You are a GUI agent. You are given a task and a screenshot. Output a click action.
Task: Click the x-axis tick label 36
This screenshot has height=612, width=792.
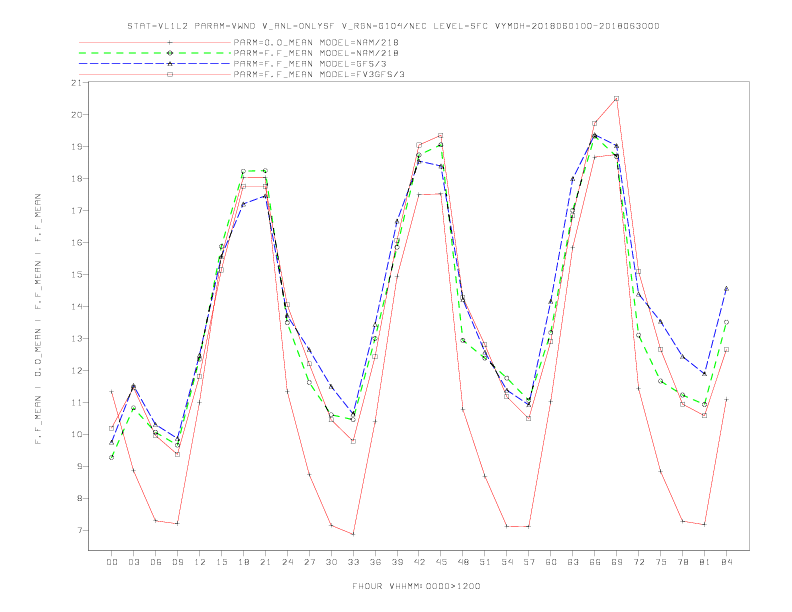coord(375,562)
